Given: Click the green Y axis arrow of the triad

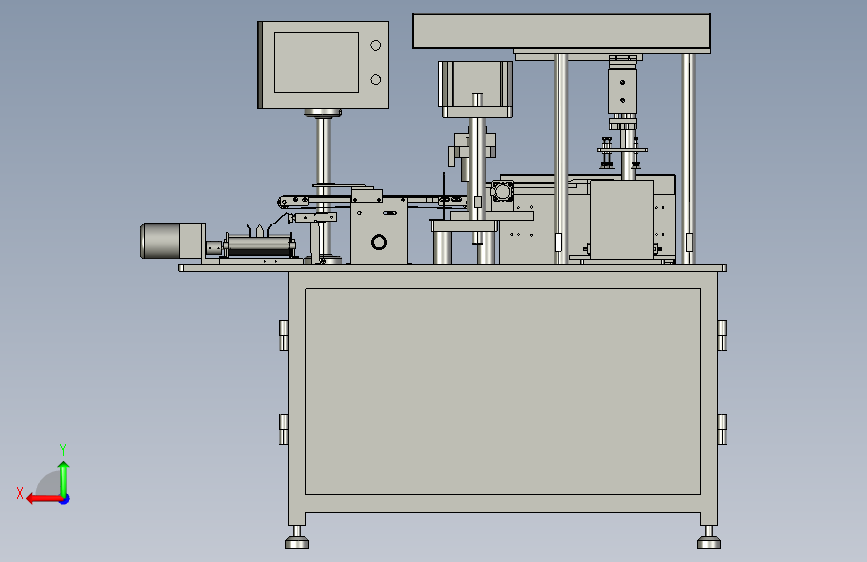Looking at the screenshot, I should tap(64, 478).
